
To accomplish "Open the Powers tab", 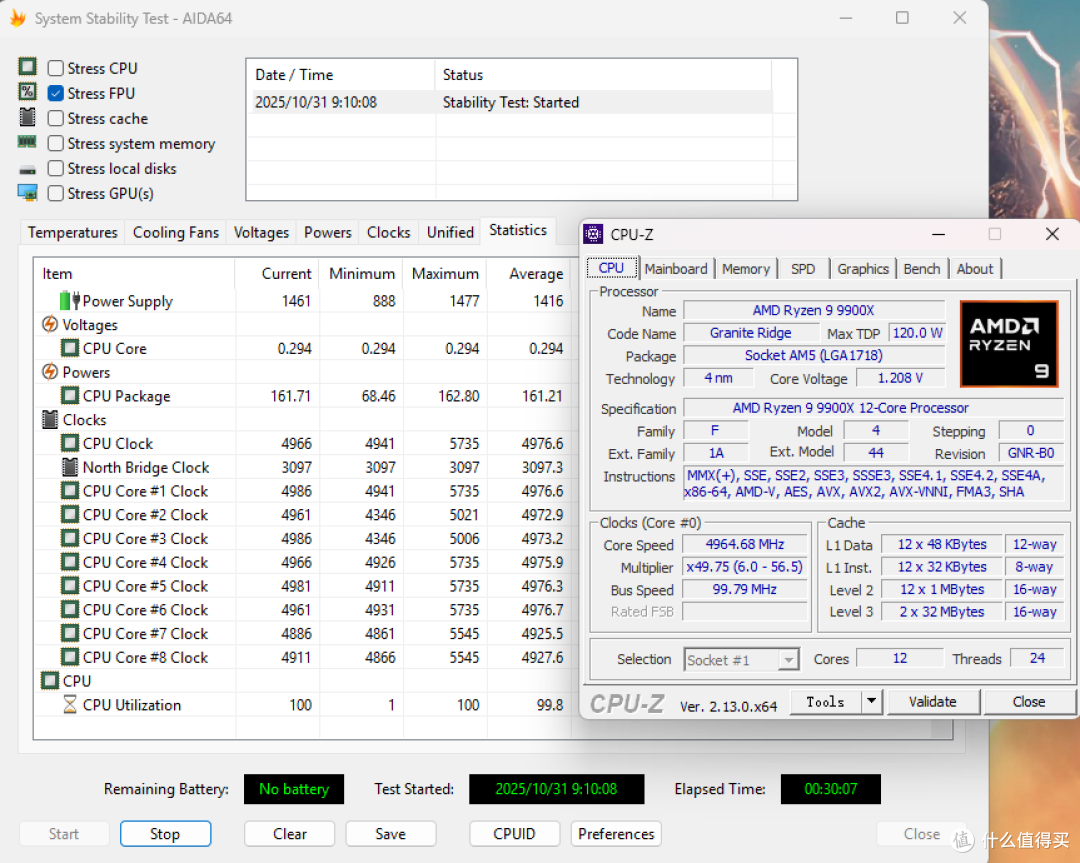I will [x=328, y=233].
